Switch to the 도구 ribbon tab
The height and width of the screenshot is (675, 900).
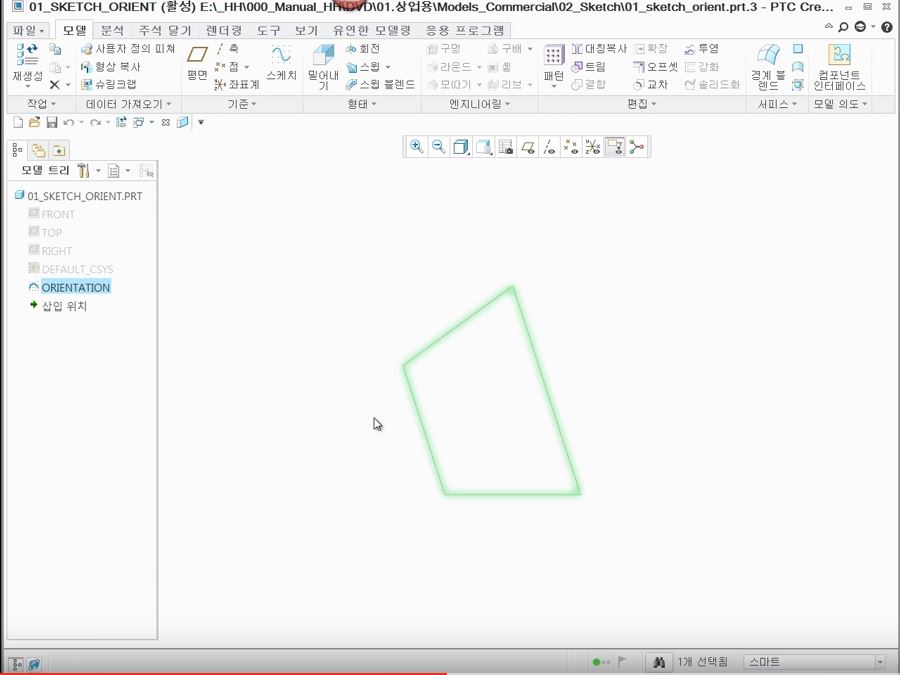click(x=269, y=30)
